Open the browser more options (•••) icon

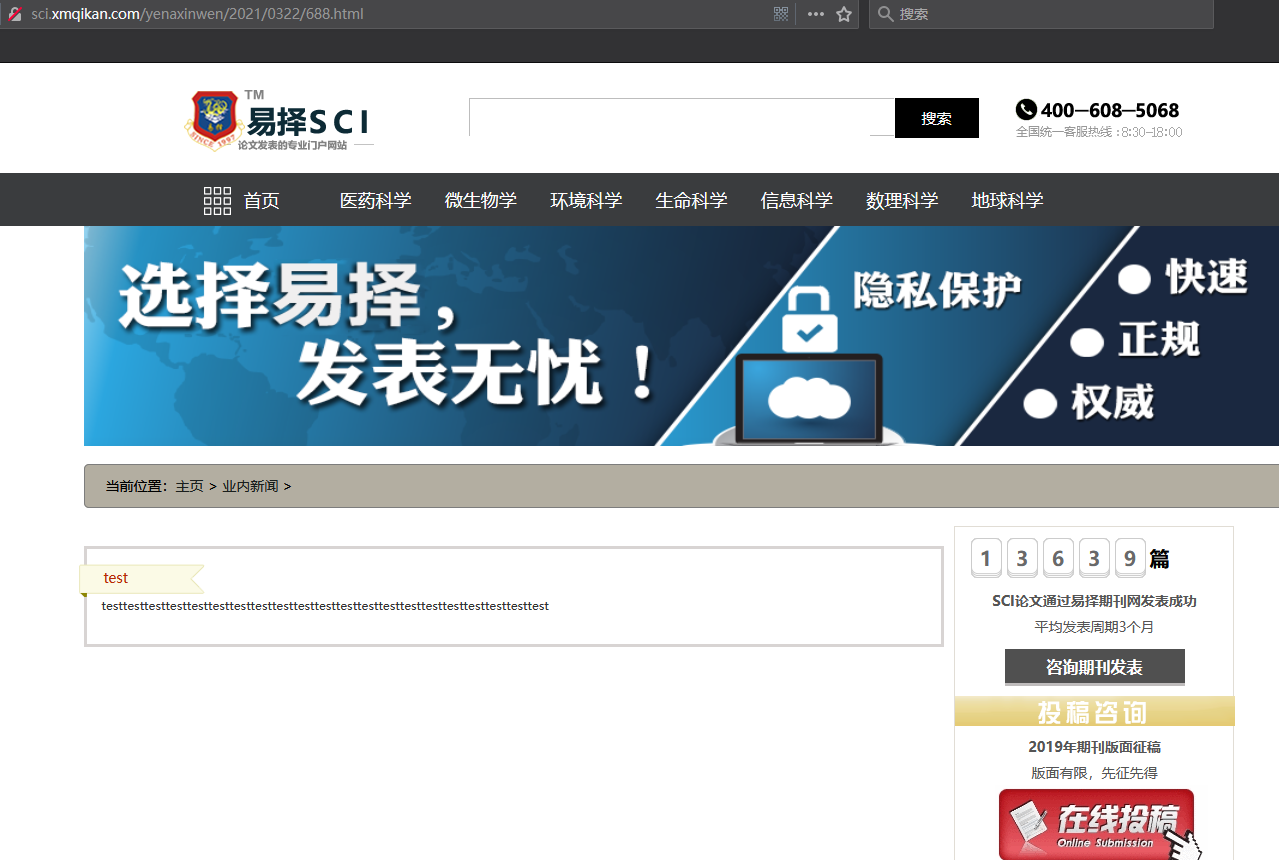click(x=815, y=14)
